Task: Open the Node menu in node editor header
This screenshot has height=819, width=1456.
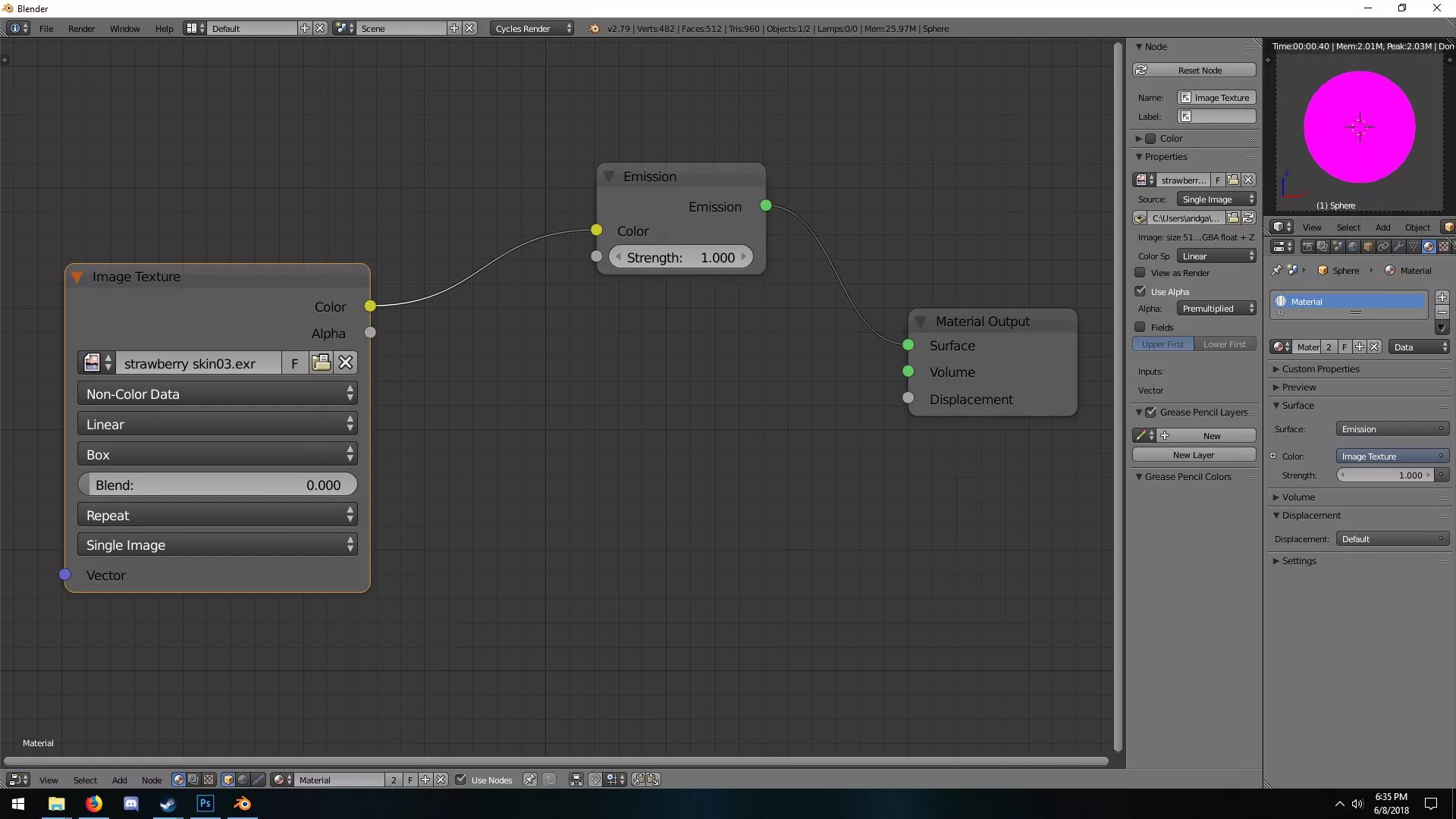Action: point(151,780)
